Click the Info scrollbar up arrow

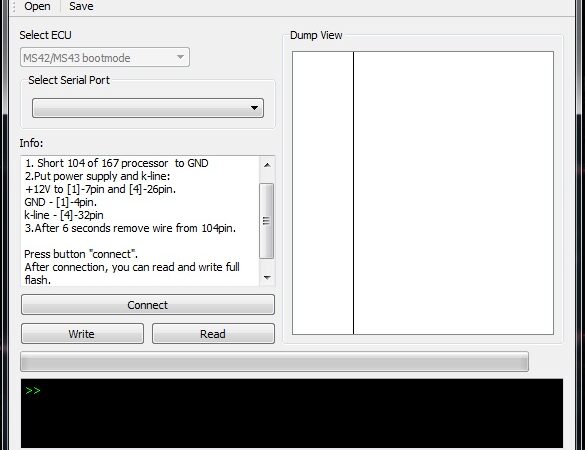tap(267, 165)
